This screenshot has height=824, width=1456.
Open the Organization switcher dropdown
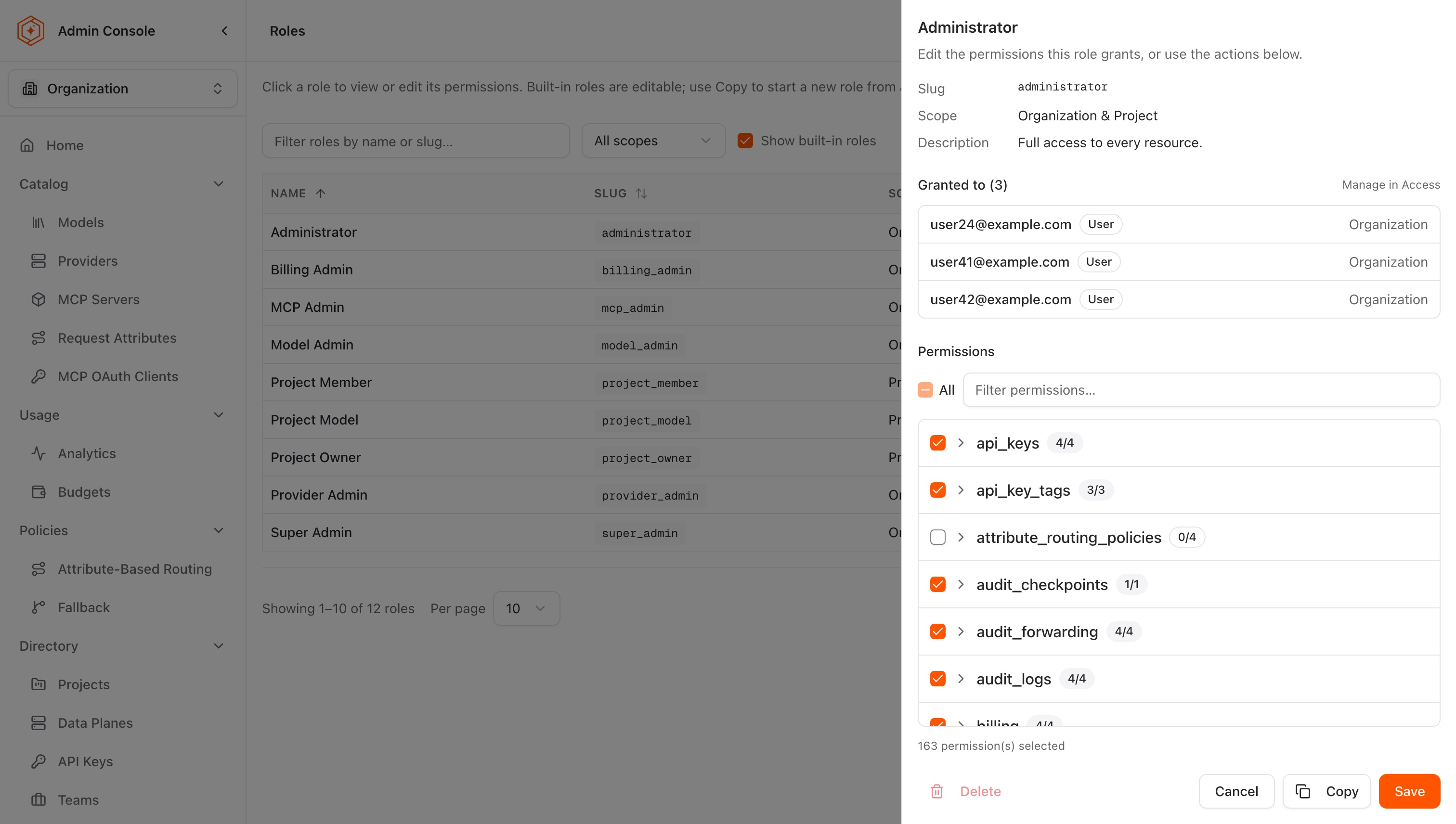coord(122,89)
